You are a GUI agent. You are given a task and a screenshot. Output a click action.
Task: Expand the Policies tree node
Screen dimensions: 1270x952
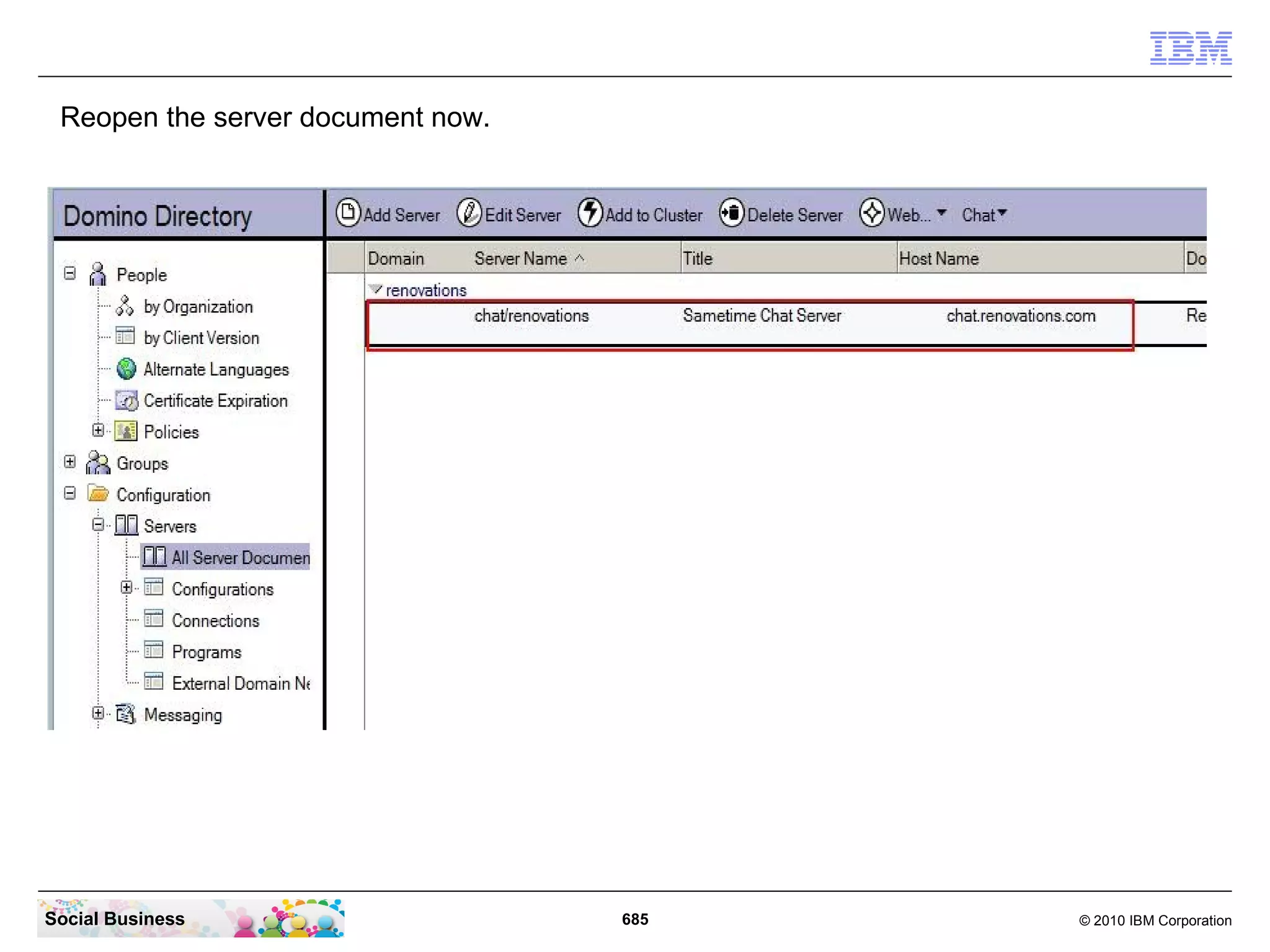coord(98,430)
